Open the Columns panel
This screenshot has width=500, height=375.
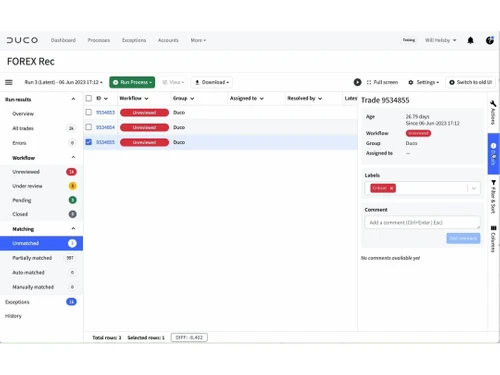(x=493, y=239)
